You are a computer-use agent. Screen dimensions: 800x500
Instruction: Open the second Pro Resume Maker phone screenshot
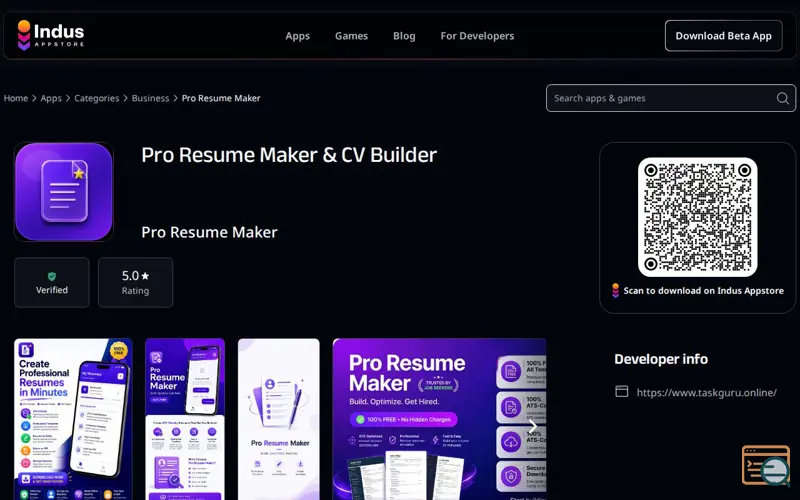click(185, 419)
